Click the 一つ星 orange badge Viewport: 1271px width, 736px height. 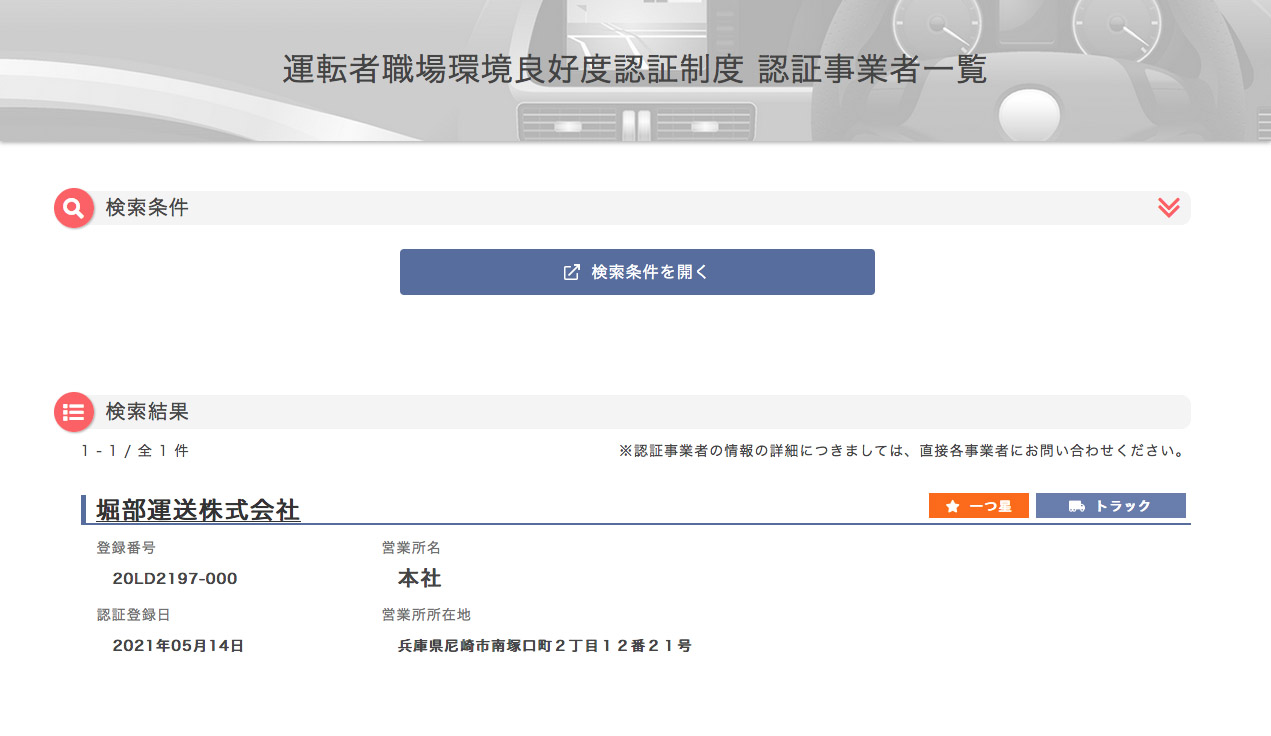979,506
